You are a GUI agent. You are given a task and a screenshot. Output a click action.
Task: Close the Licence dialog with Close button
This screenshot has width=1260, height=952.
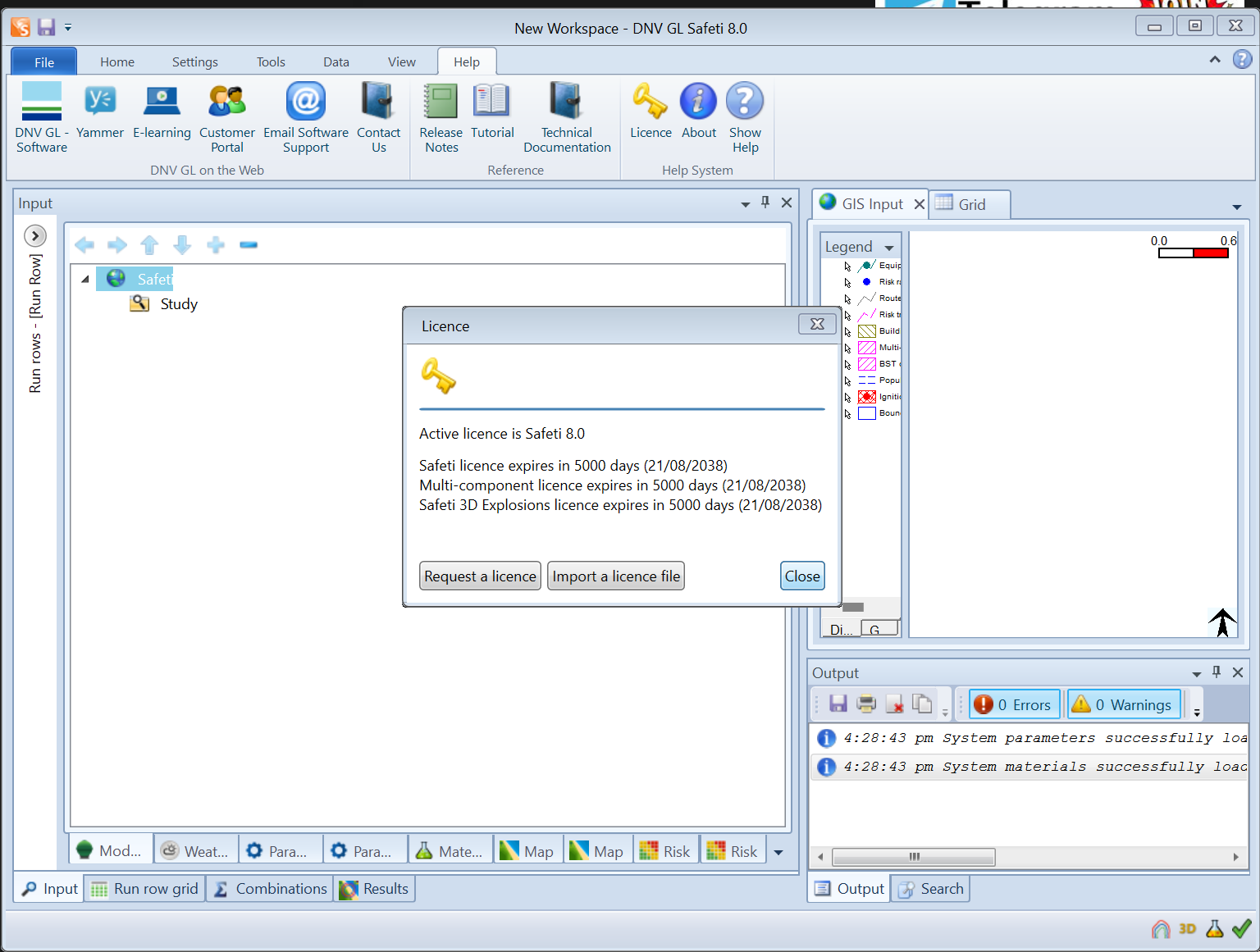tap(802, 576)
